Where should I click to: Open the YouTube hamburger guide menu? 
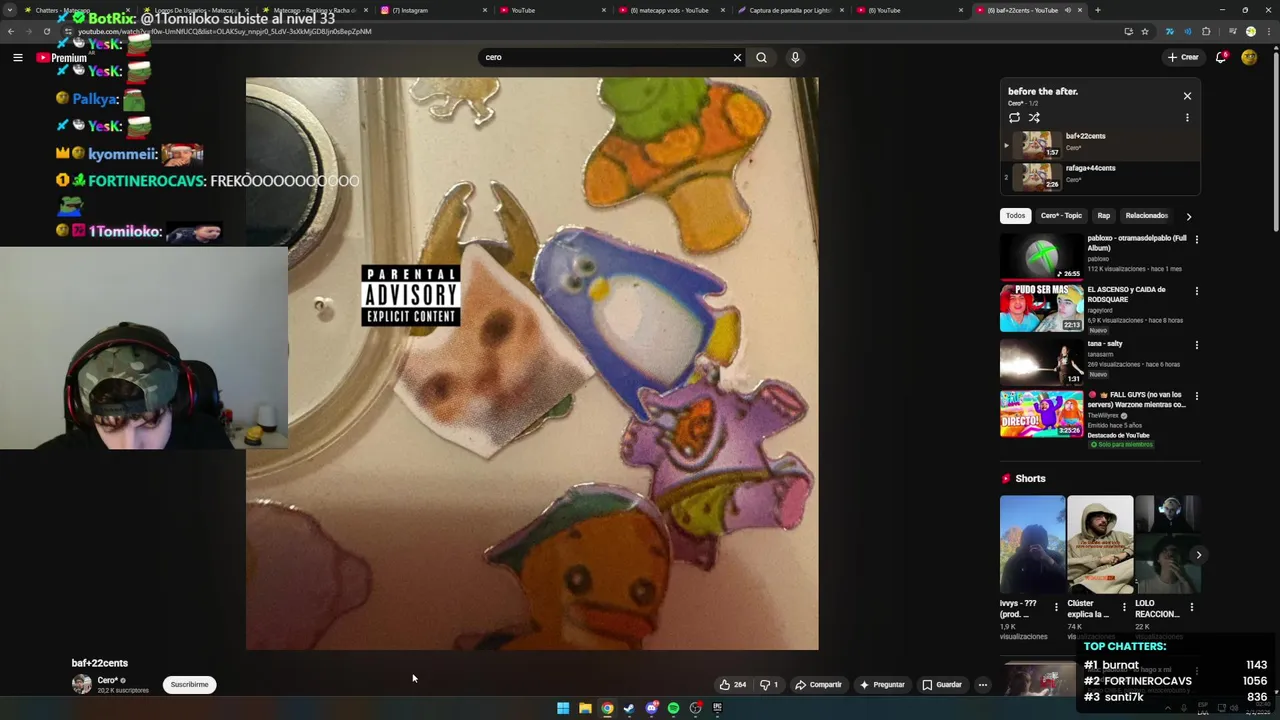coord(17,58)
